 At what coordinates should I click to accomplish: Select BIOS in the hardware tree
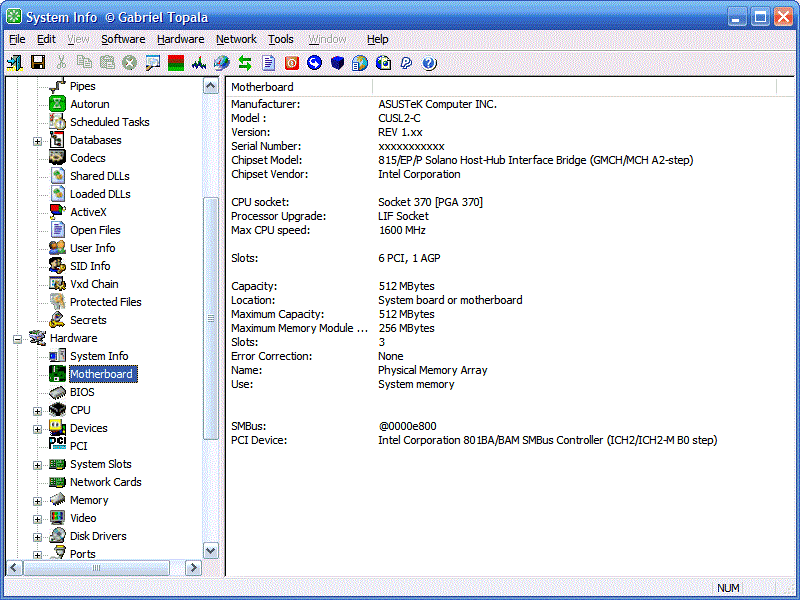[x=82, y=392]
